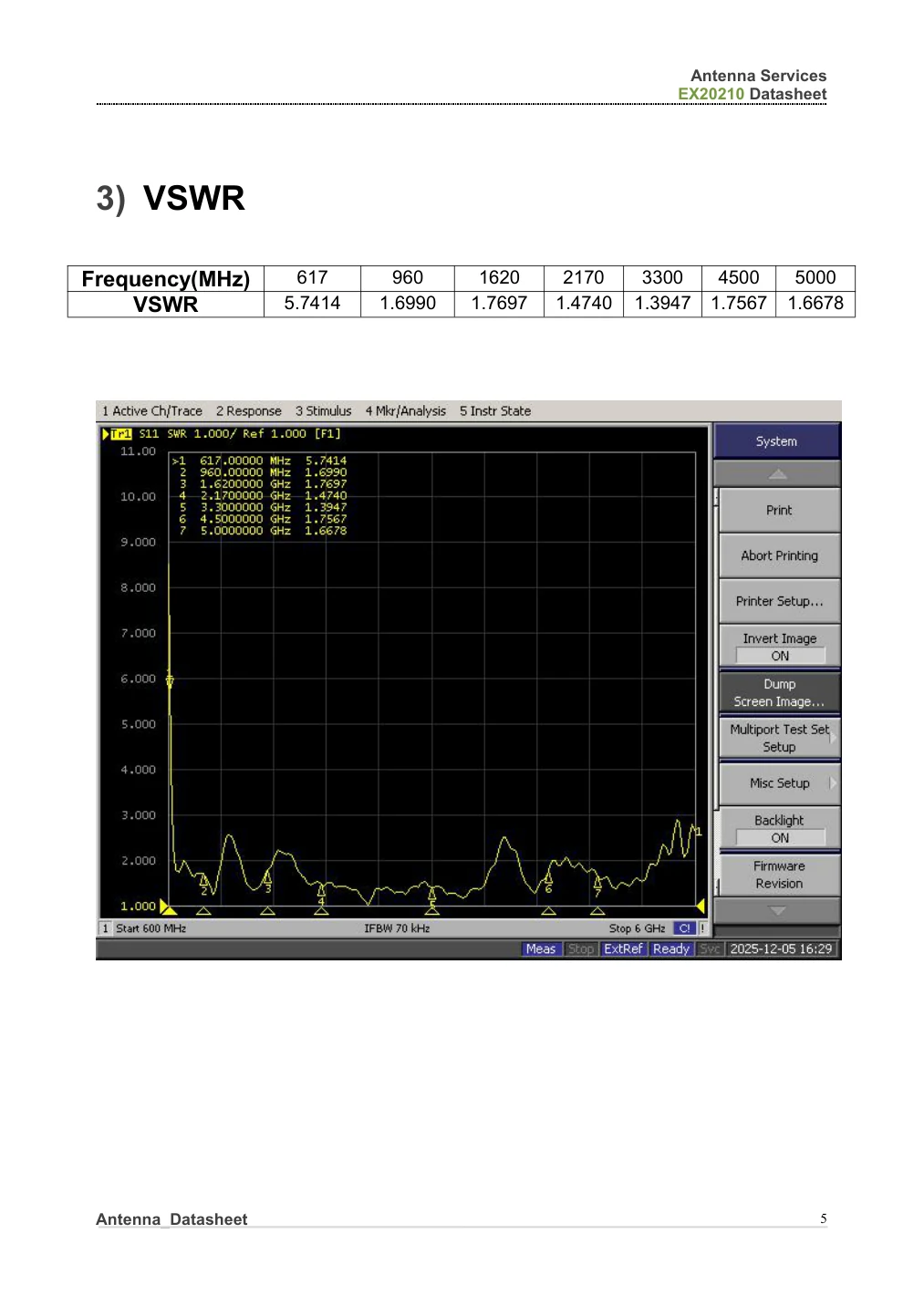Image resolution: width=924 pixels, height=1306 pixels.
Task: Click marker 4 on the trace
Action: (x=321, y=895)
